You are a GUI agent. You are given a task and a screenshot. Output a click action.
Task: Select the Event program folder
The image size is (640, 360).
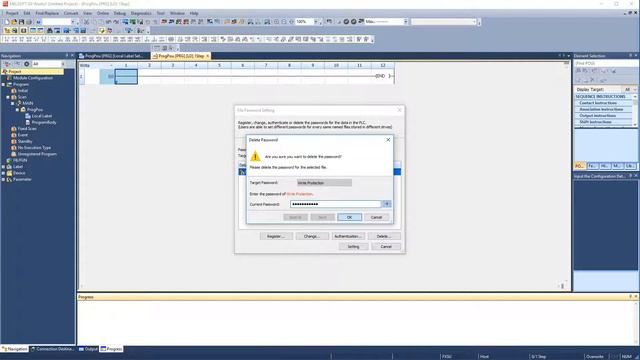[22, 135]
